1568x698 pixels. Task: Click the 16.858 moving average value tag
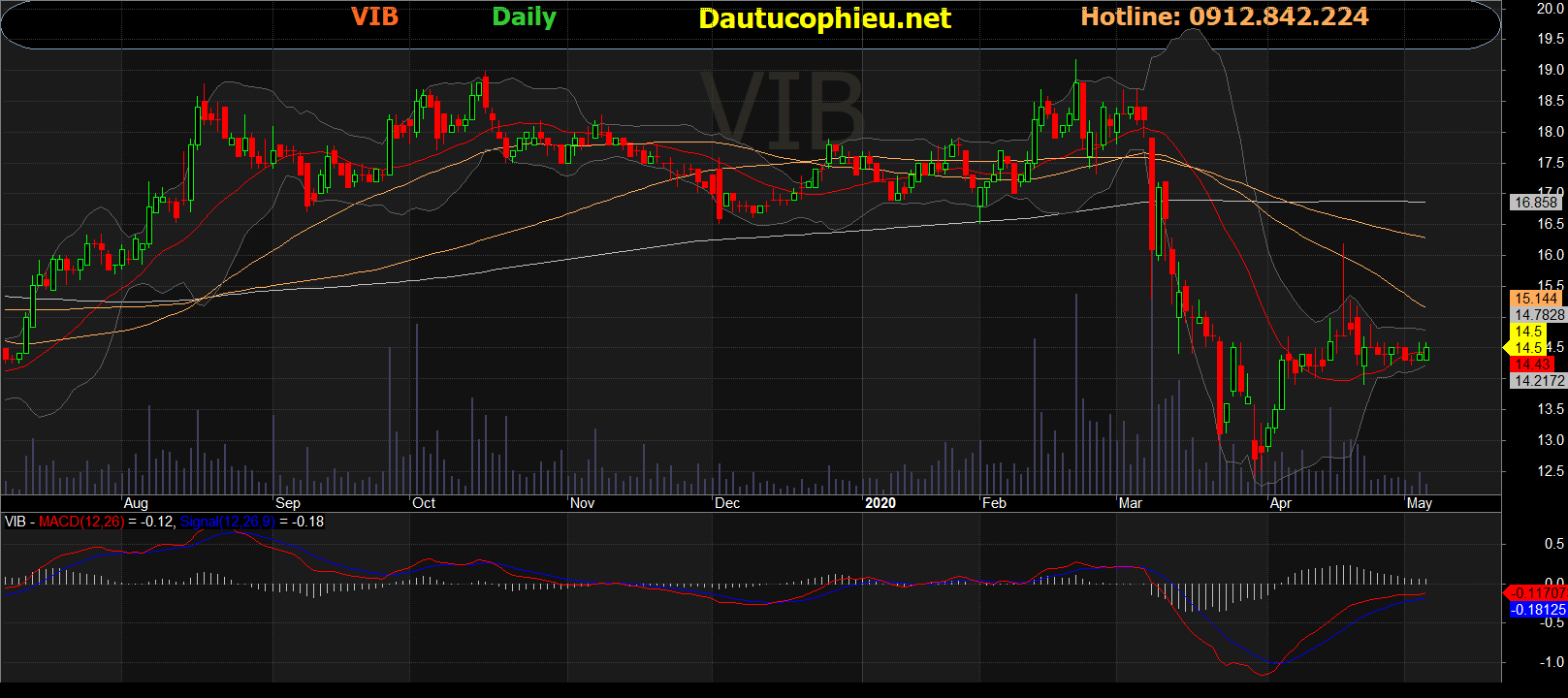1535,203
